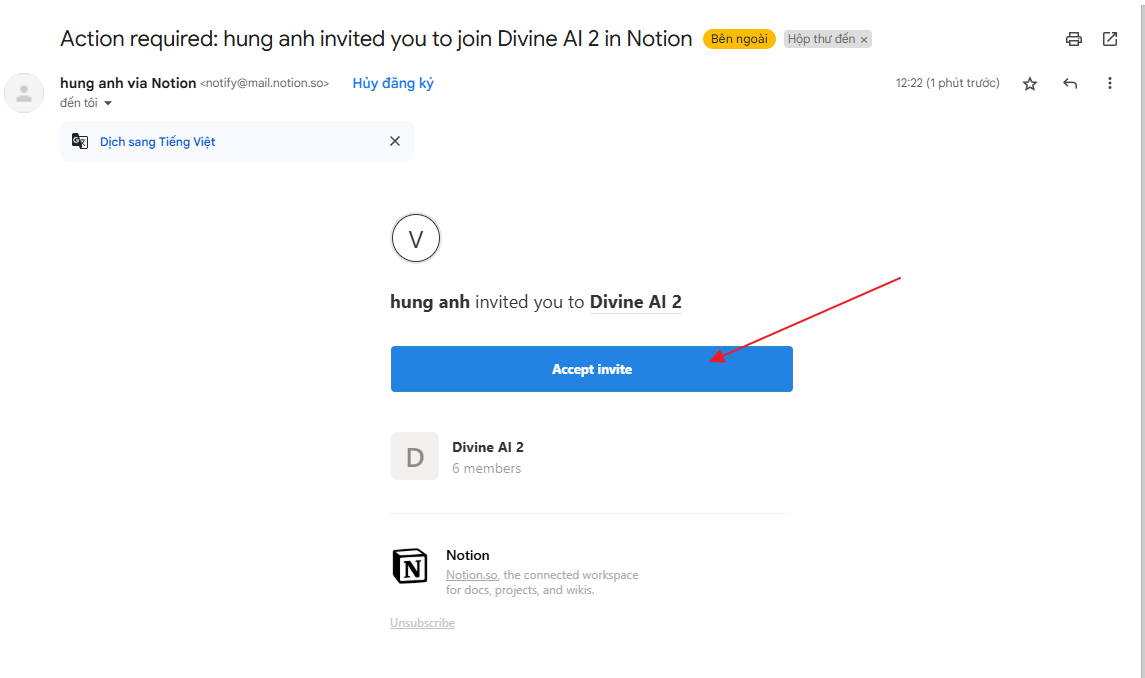Star this email from Notion

coord(1030,84)
